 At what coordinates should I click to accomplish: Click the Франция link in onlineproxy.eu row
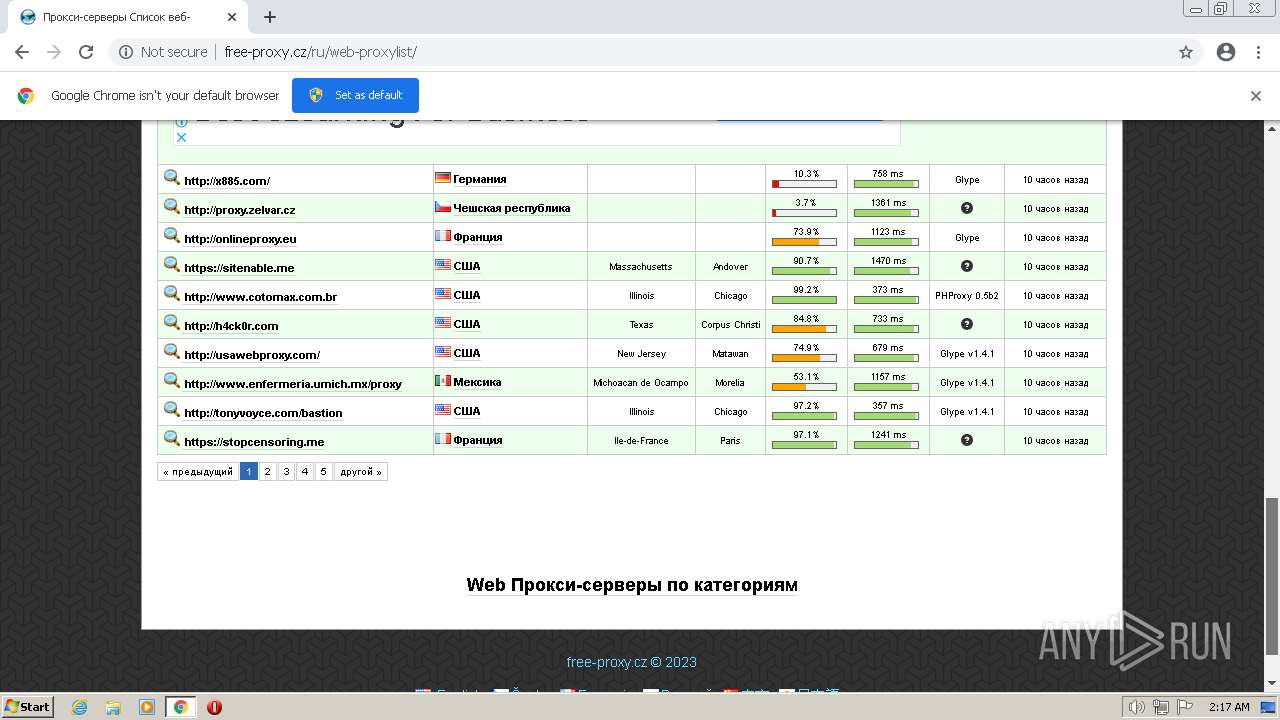pyautogui.click(x=478, y=237)
